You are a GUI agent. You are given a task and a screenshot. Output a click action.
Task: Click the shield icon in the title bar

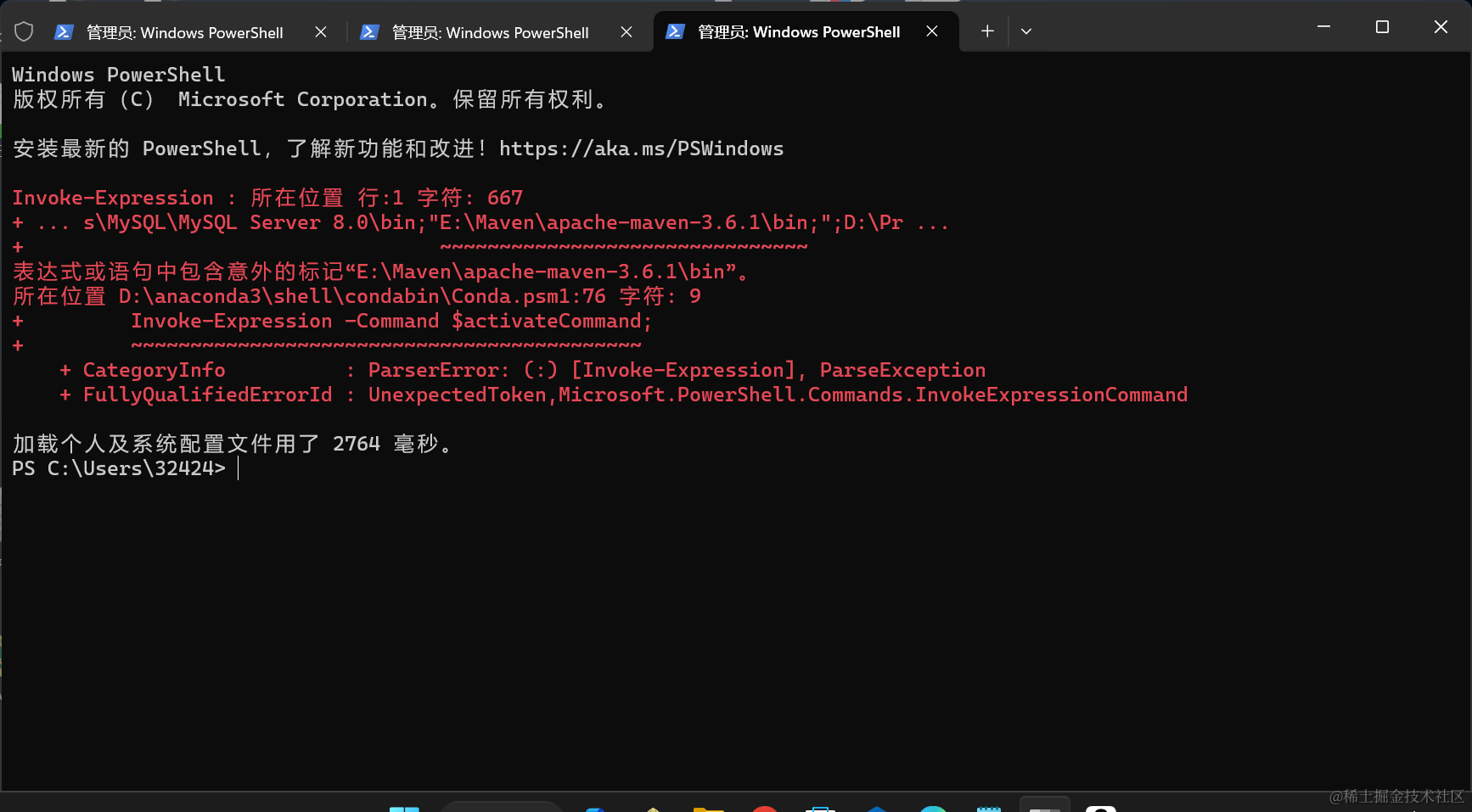click(x=24, y=31)
